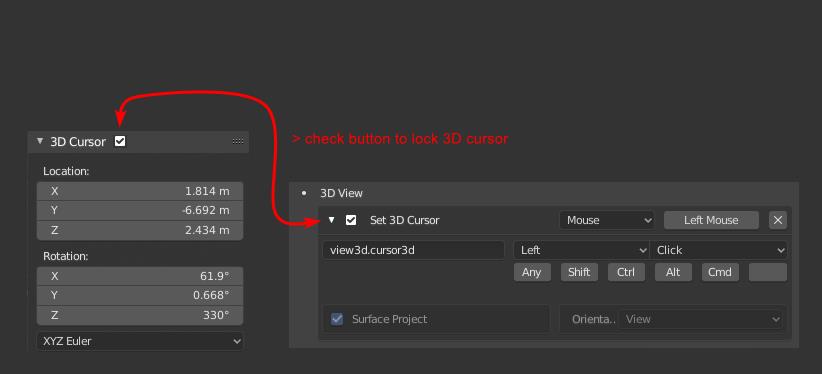Click the Rotation X field 61.9°
The width and height of the screenshot is (822, 374).
click(x=140, y=276)
